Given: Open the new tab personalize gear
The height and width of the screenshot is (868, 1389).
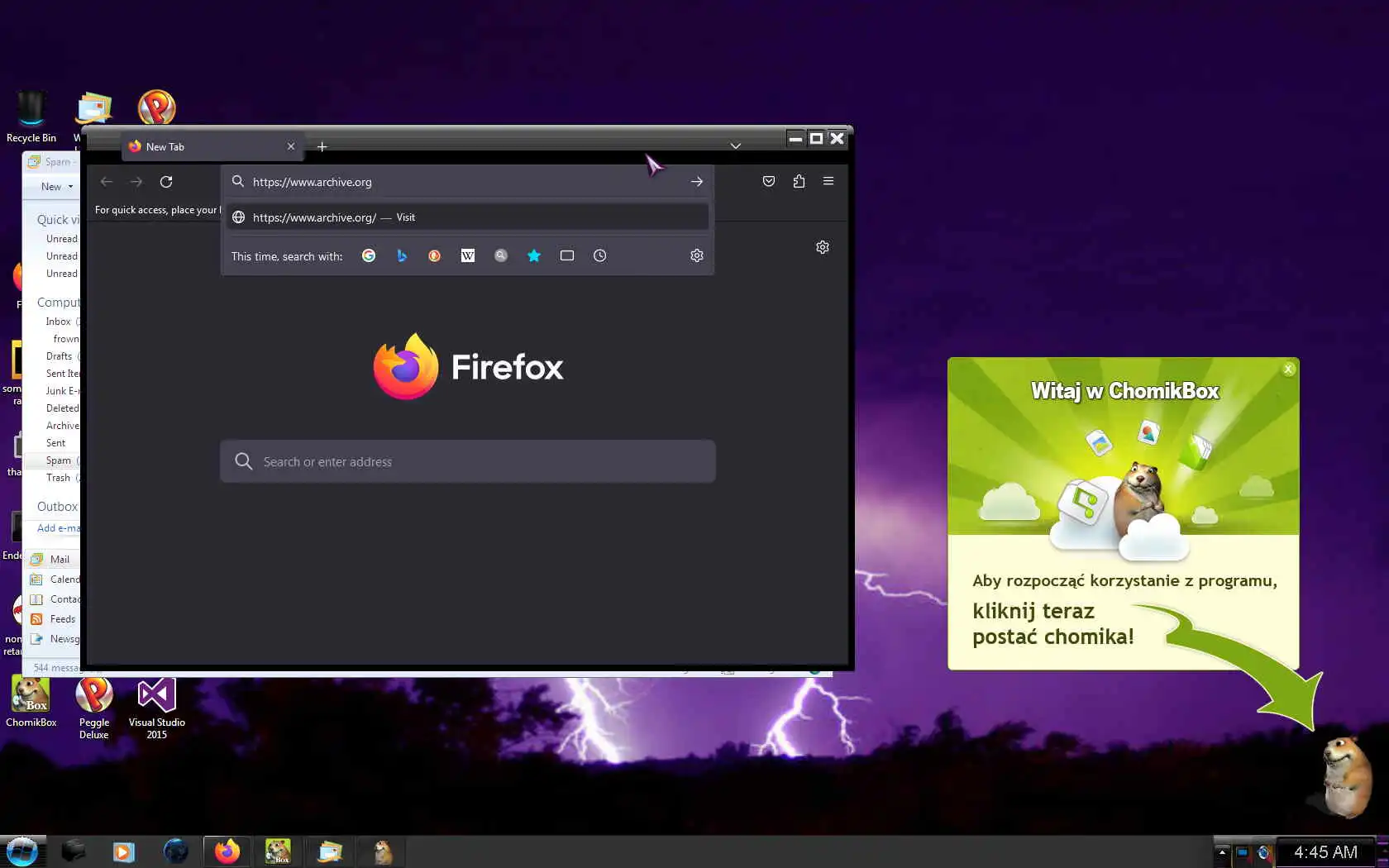Looking at the screenshot, I should coord(823,247).
